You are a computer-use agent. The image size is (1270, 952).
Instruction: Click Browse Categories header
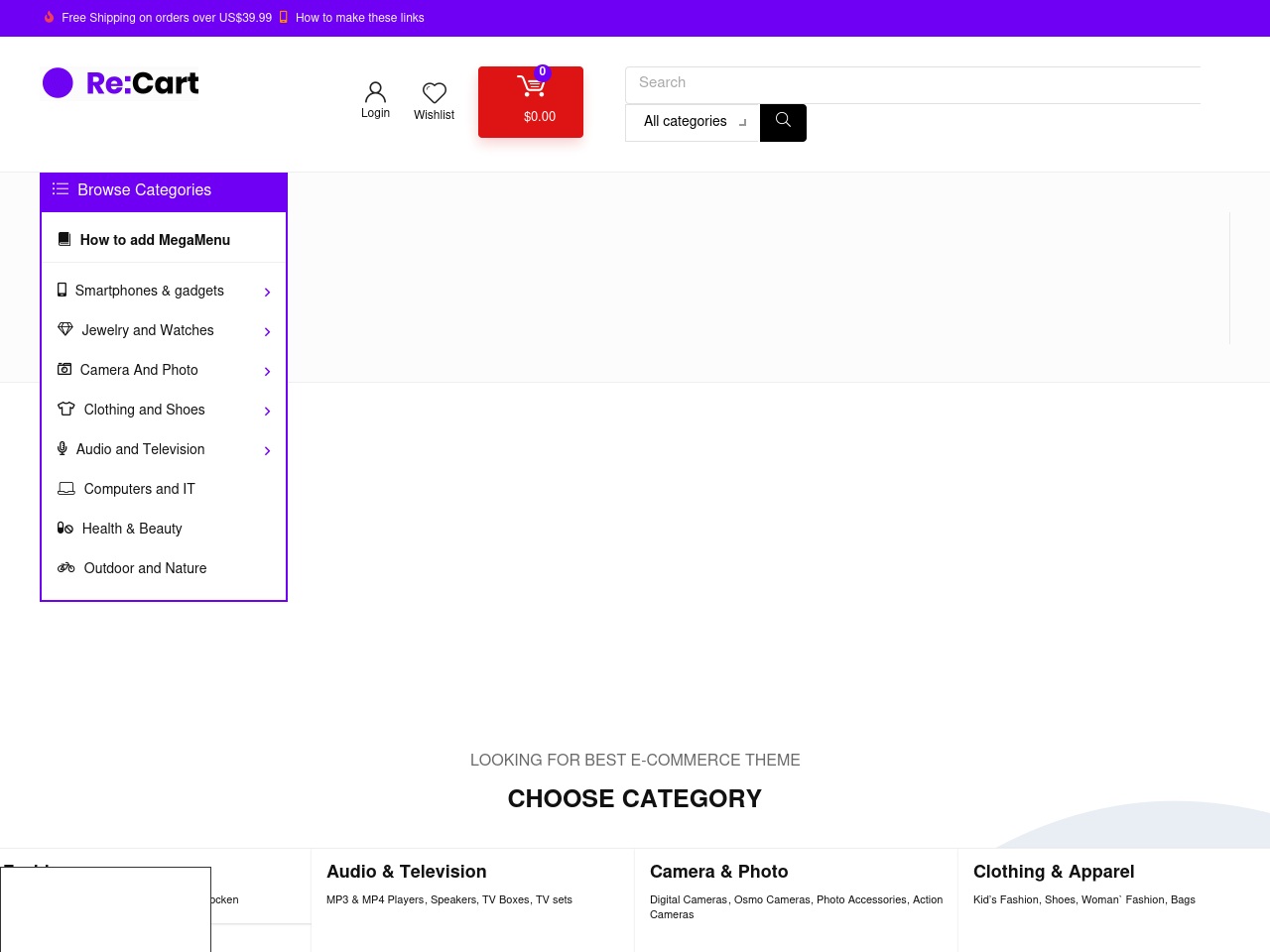tap(164, 190)
